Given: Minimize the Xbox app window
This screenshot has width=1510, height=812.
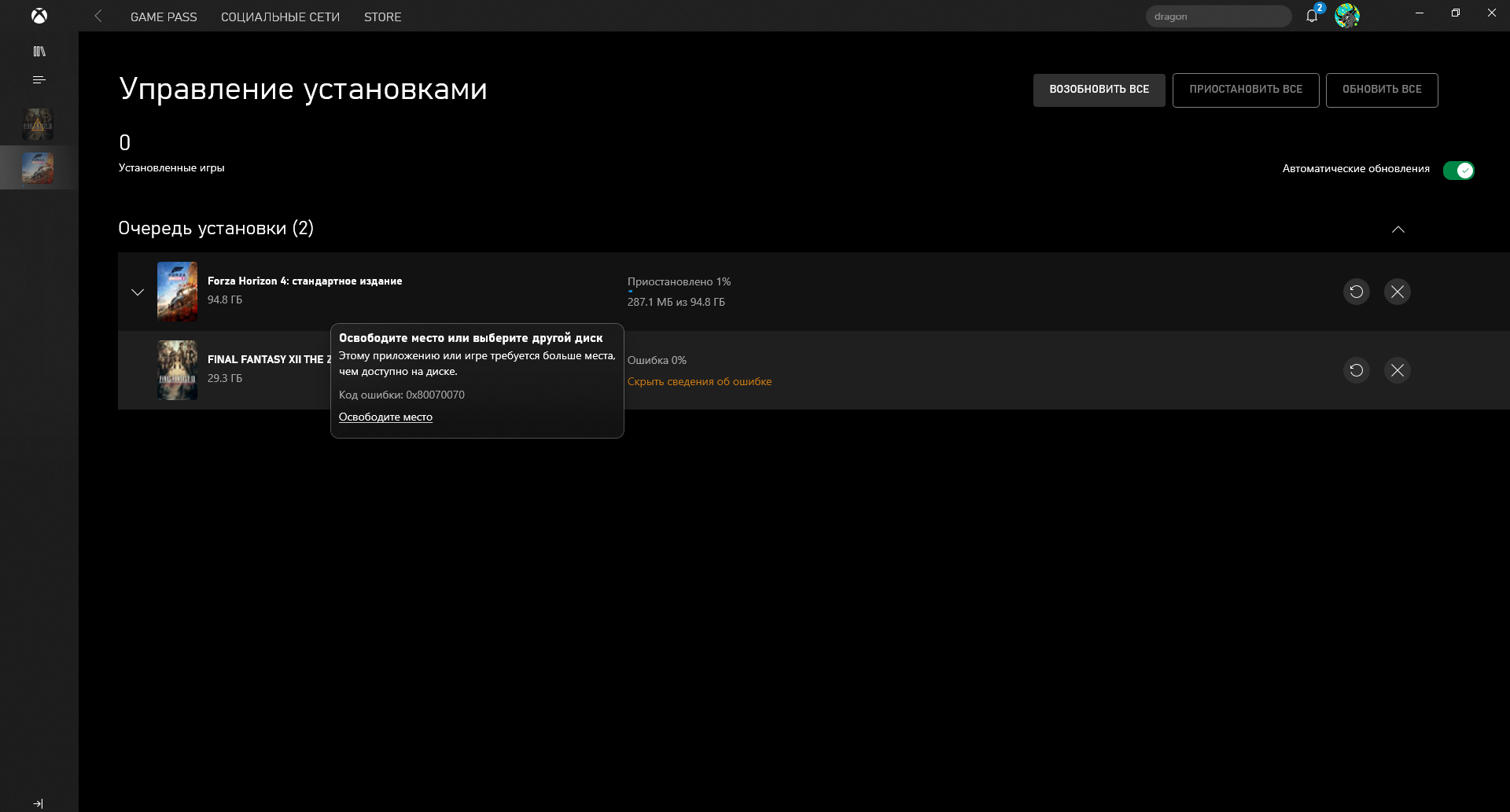Looking at the screenshot, I should click(x=1420, y=13).
